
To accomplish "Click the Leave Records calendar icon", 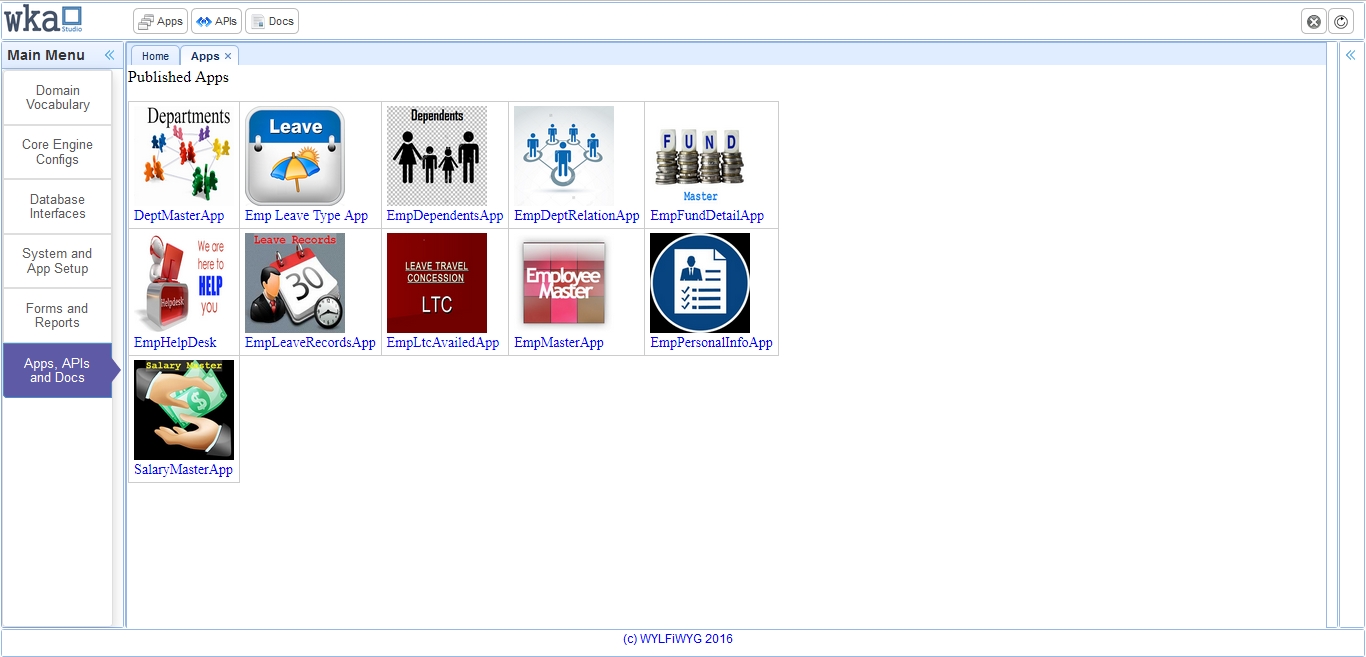I will (x=295, y=283).
